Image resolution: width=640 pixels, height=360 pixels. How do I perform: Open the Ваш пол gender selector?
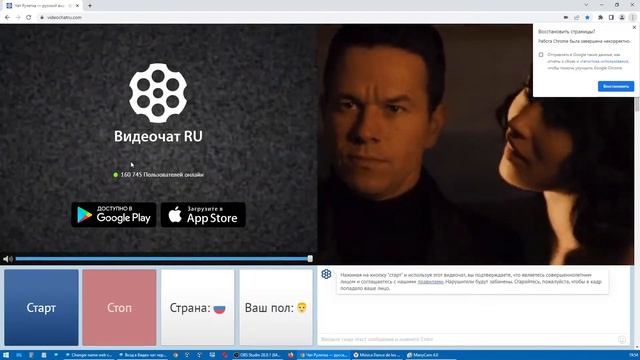[276, 307]
